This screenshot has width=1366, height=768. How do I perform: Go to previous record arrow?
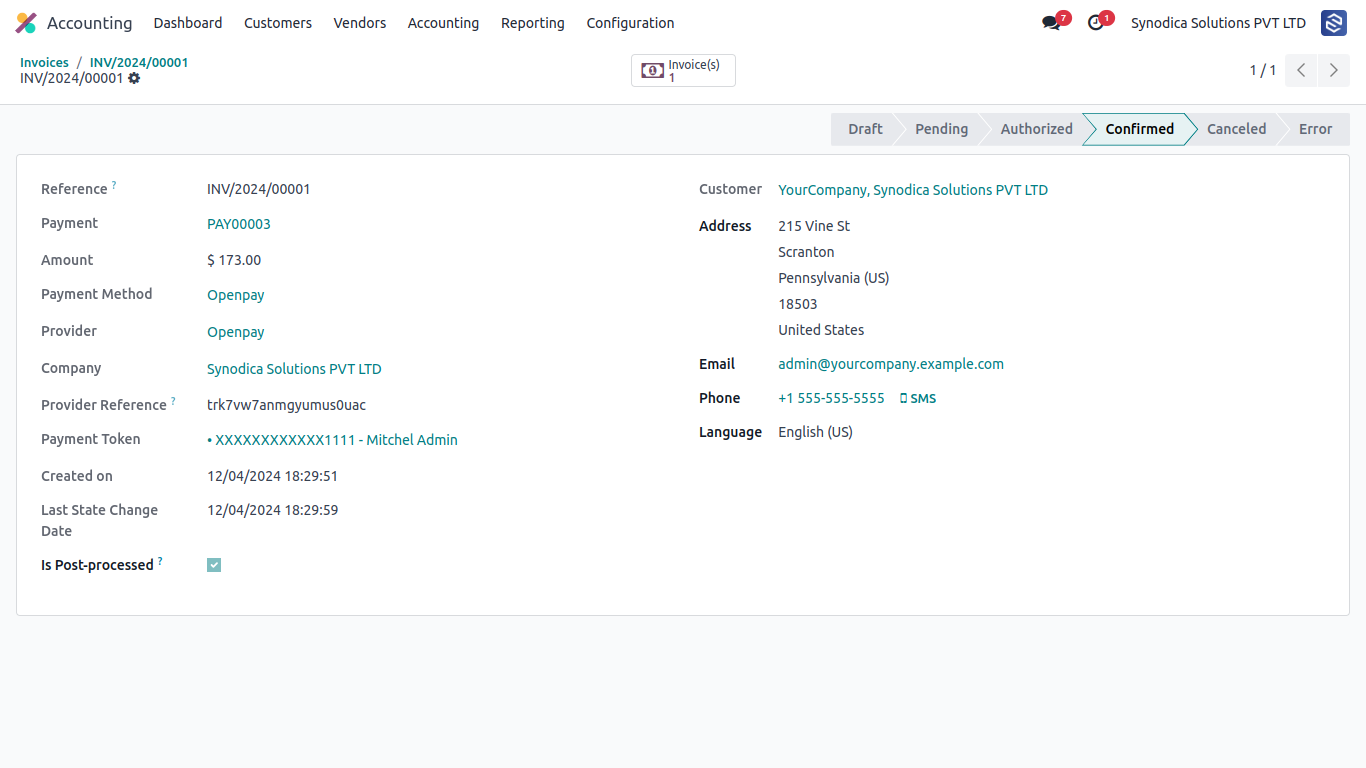pos(1301,70)
